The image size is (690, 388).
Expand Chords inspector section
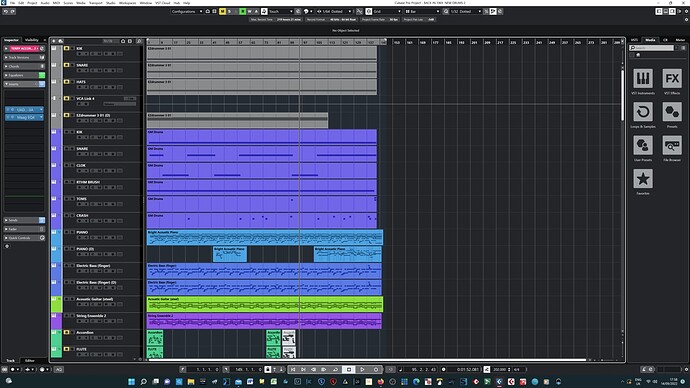coord(24,66)
